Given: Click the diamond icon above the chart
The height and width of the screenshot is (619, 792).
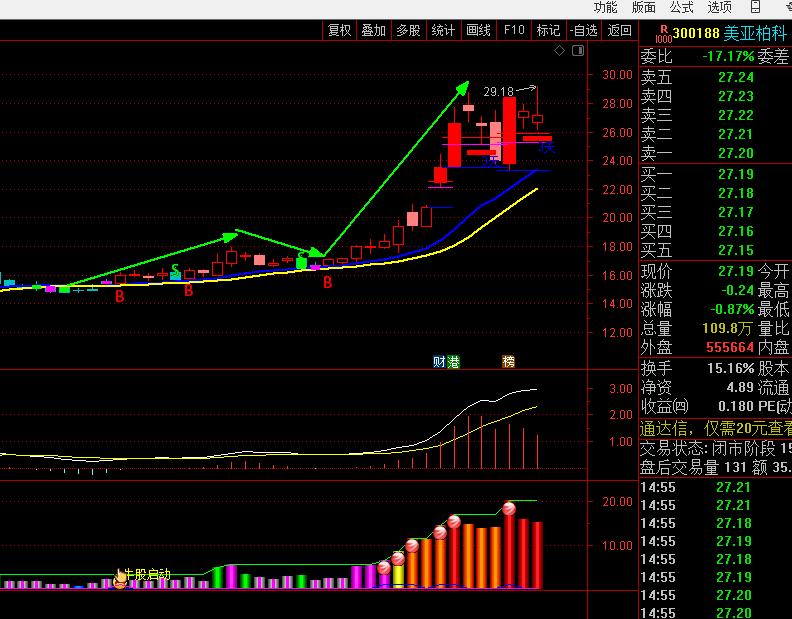Looking at the screenshot, I should tap(559, 51).
